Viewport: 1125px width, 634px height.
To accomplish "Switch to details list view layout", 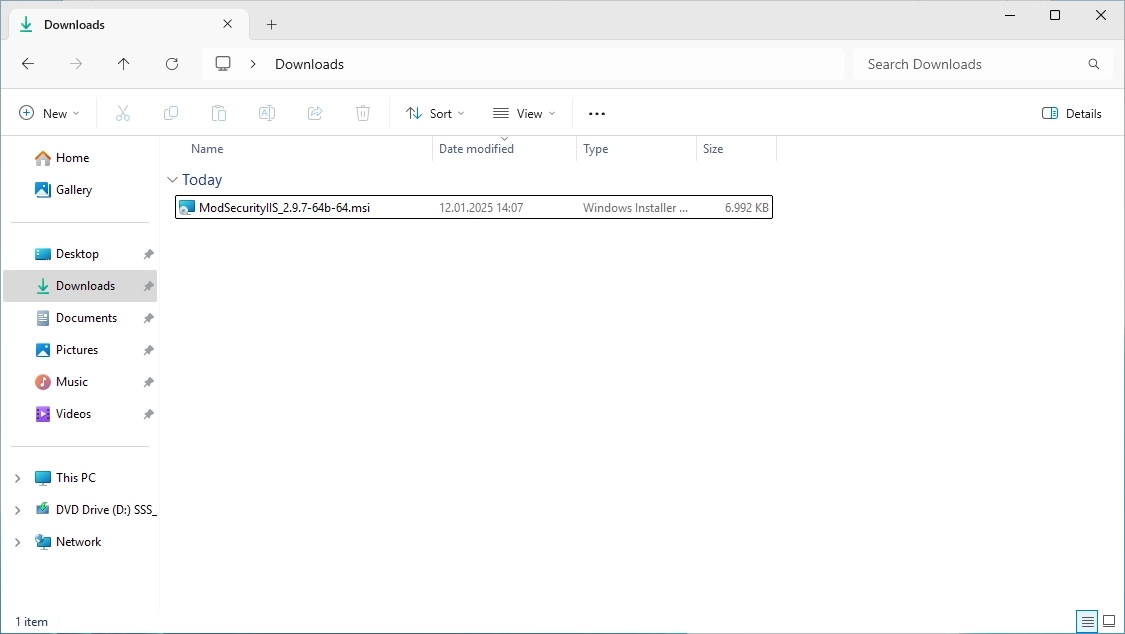I will tap(1086, 622).
